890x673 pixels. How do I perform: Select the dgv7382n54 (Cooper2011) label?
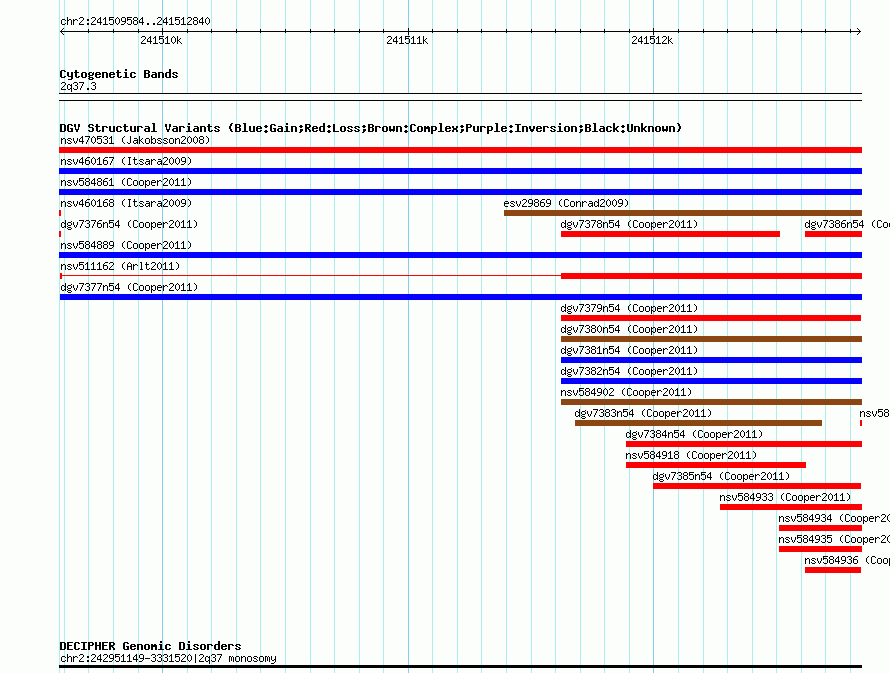coord(629,371)
